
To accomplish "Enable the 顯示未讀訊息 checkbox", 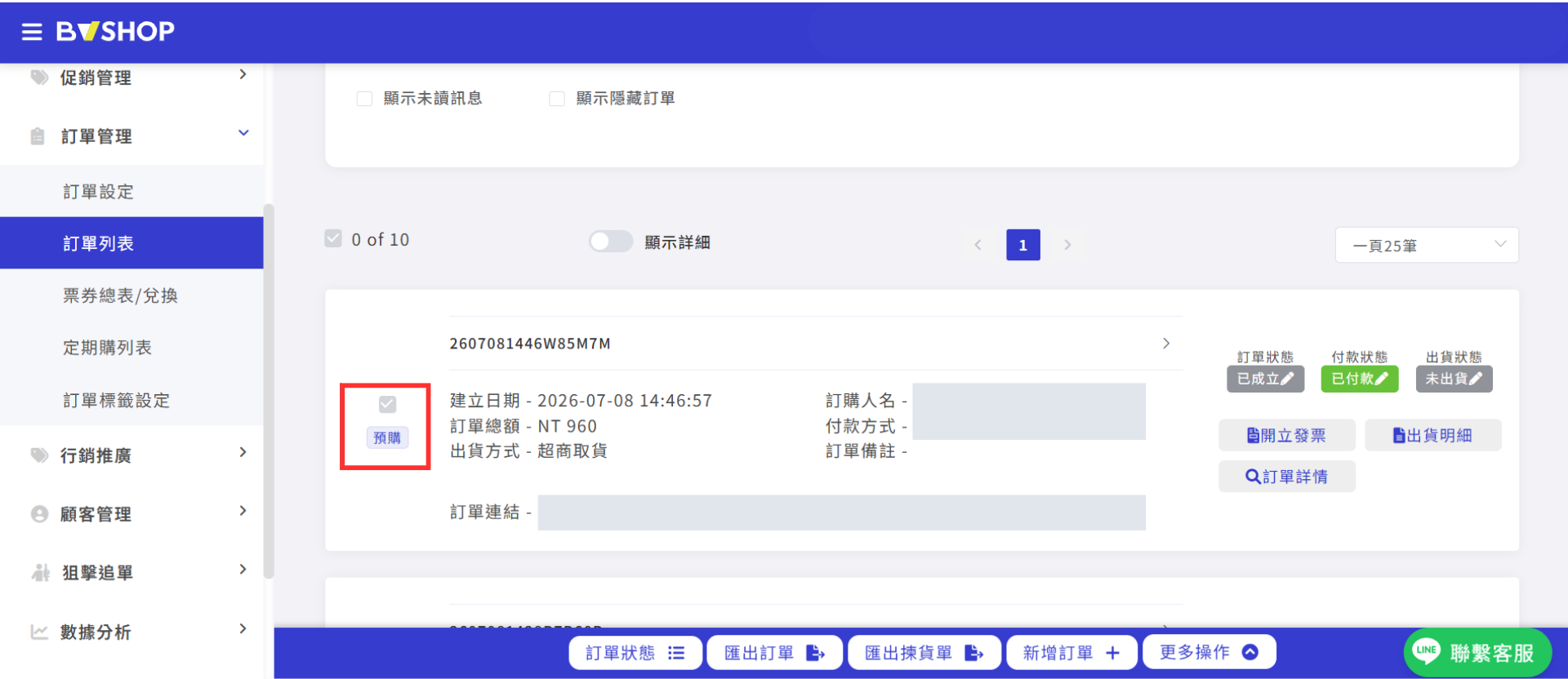I will tap(365, 99).
